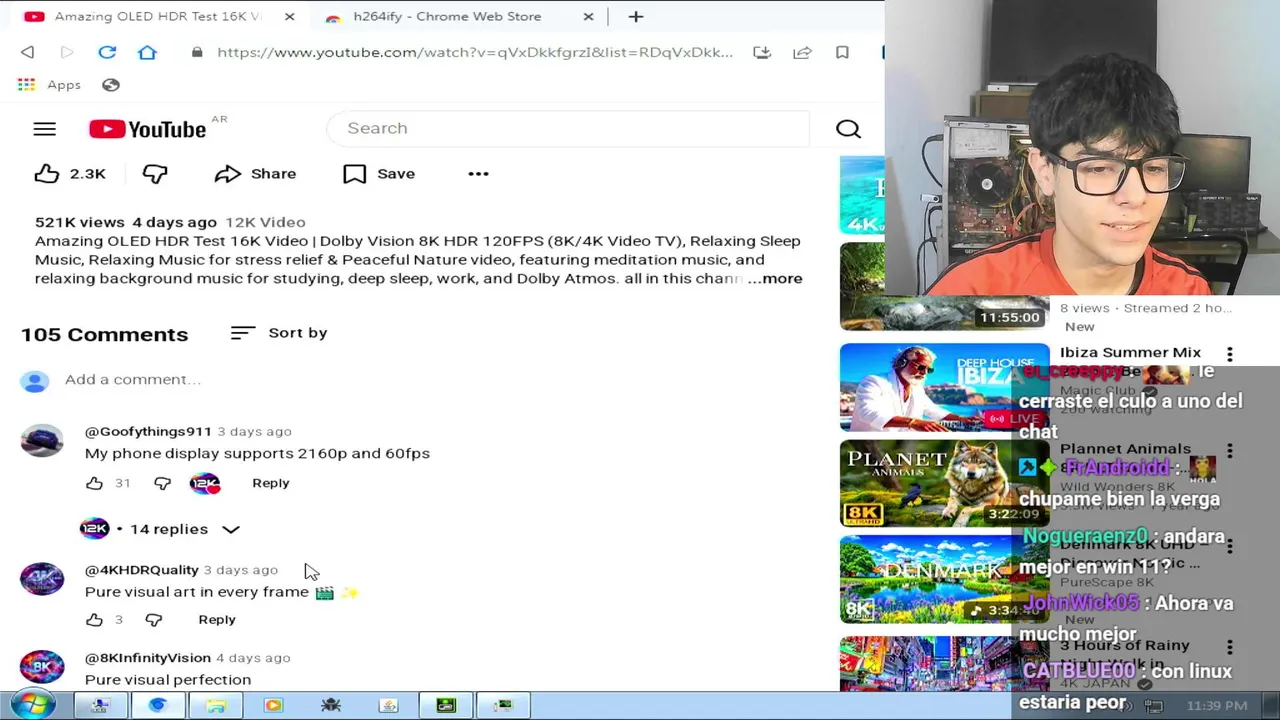
Task: Click the Add a comment field
Action: (133, 380)
